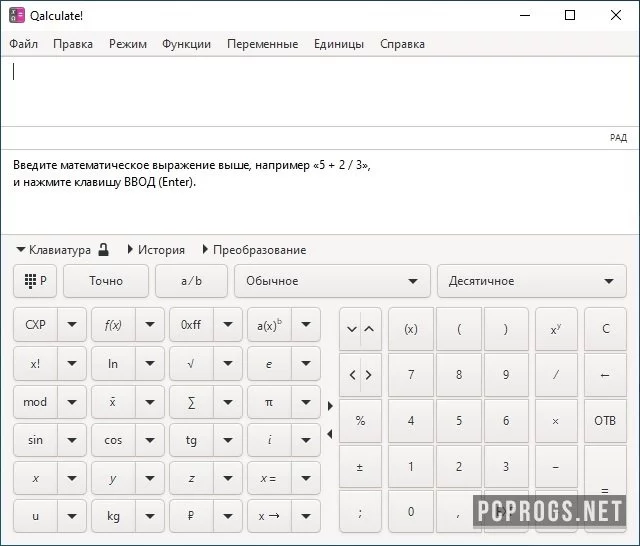640x546 pixels.
Task: Open the dropdown arrow beside x →
Action: coord(306,516)
